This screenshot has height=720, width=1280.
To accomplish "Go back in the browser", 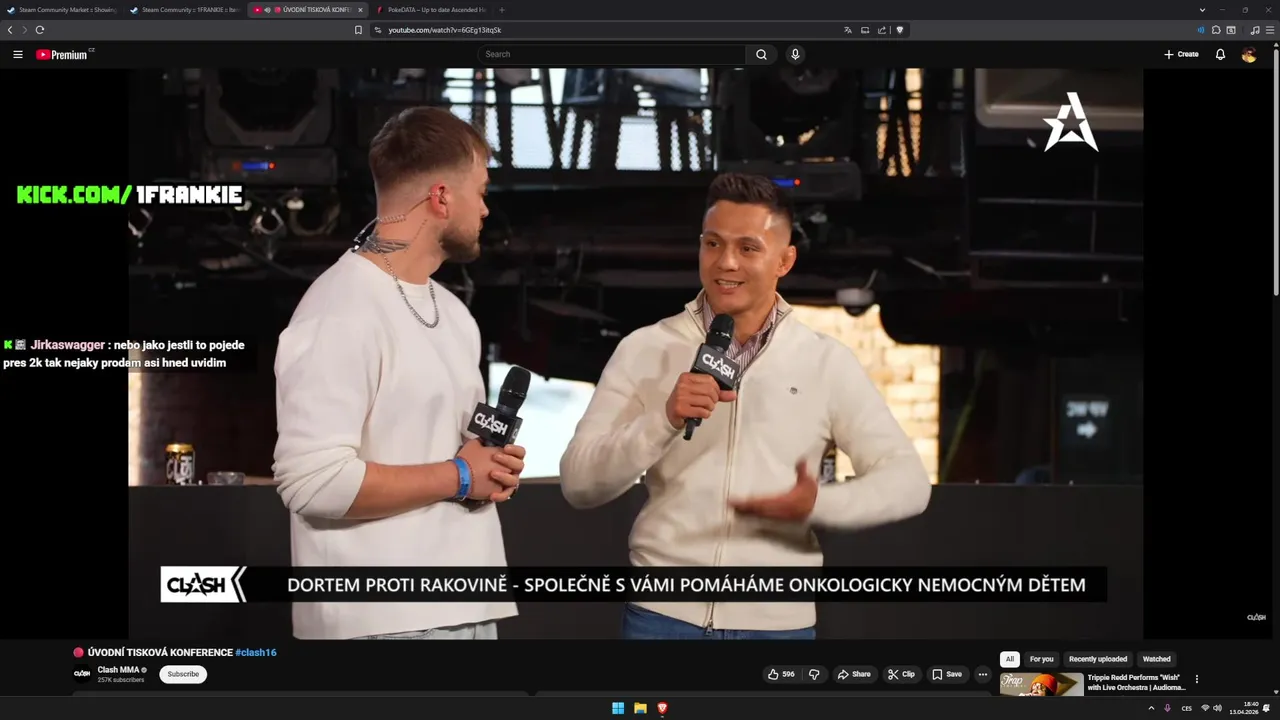I will click(x=10, y=30).
